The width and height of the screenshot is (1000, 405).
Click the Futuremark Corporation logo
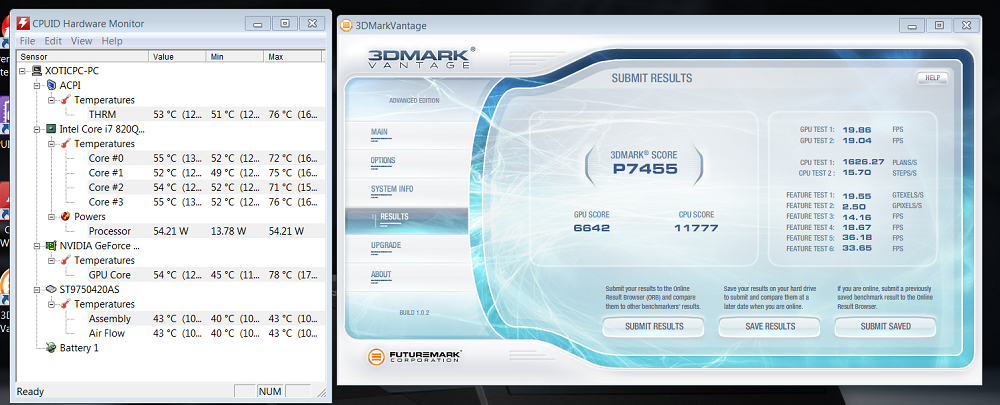click(x=415, y=356)
